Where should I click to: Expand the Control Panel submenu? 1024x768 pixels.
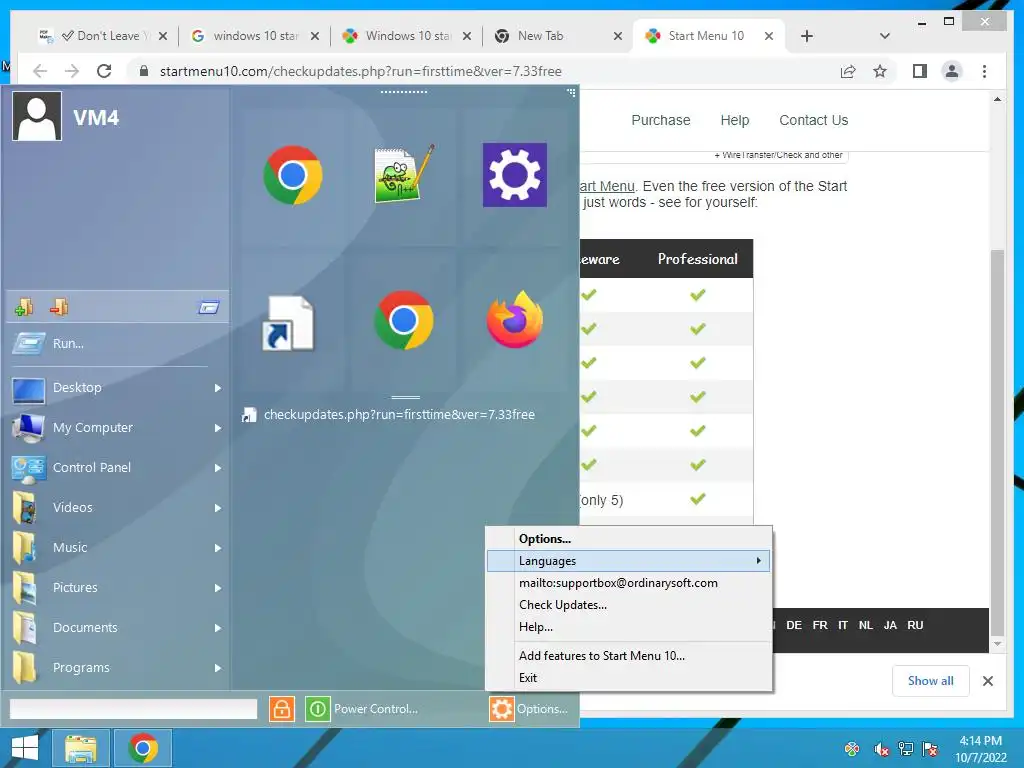click(217, 468)
